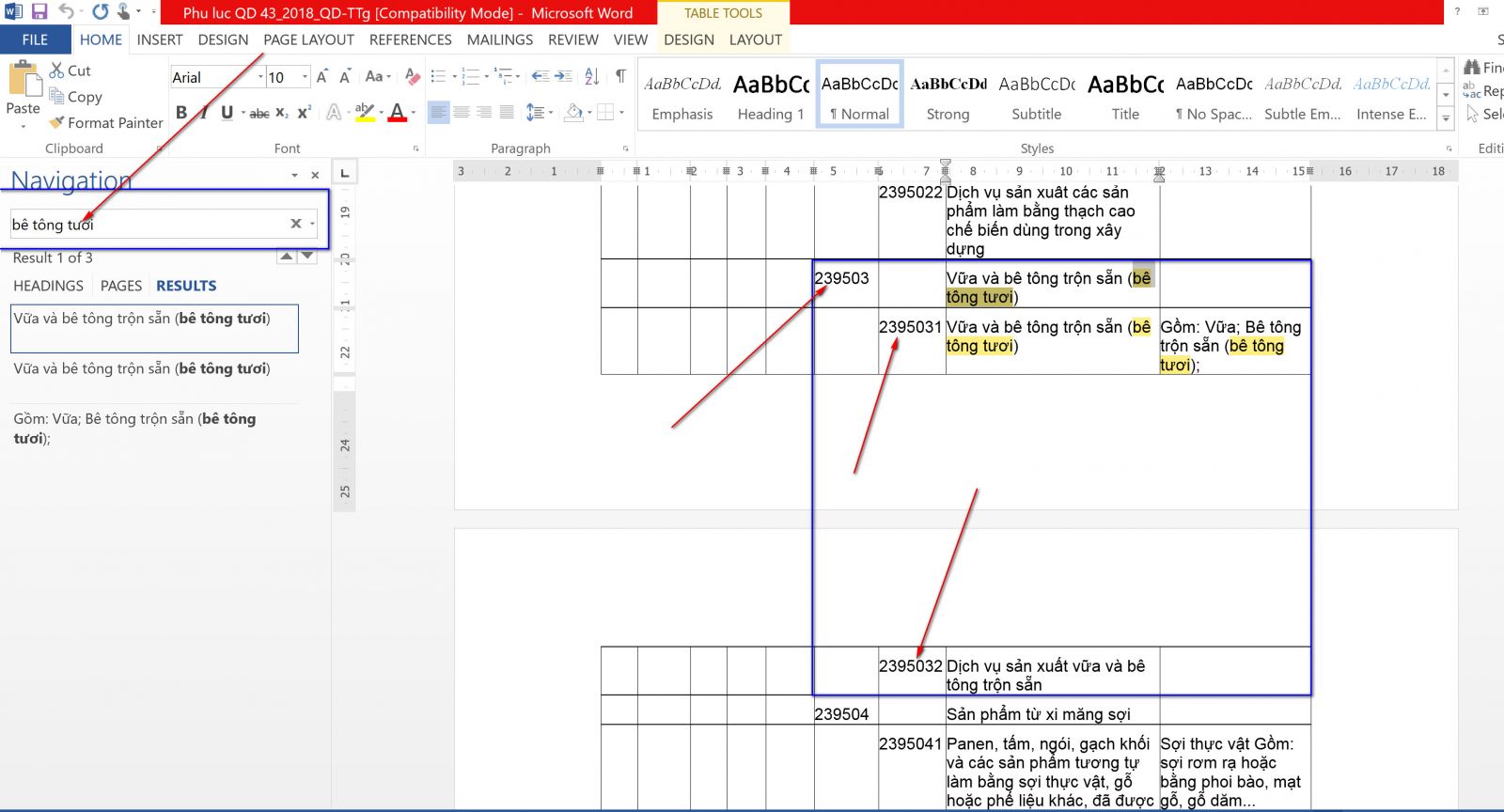1504x812 pixels.
Task: Click the Sort A-Z icon
Action: pyautogui.click(x=591, y=77)
